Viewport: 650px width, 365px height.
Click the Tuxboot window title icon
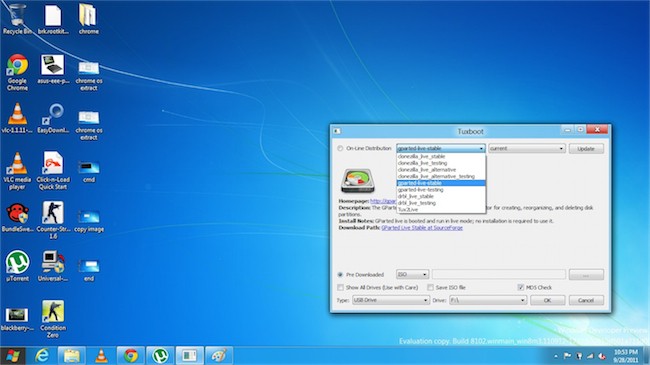337,131
